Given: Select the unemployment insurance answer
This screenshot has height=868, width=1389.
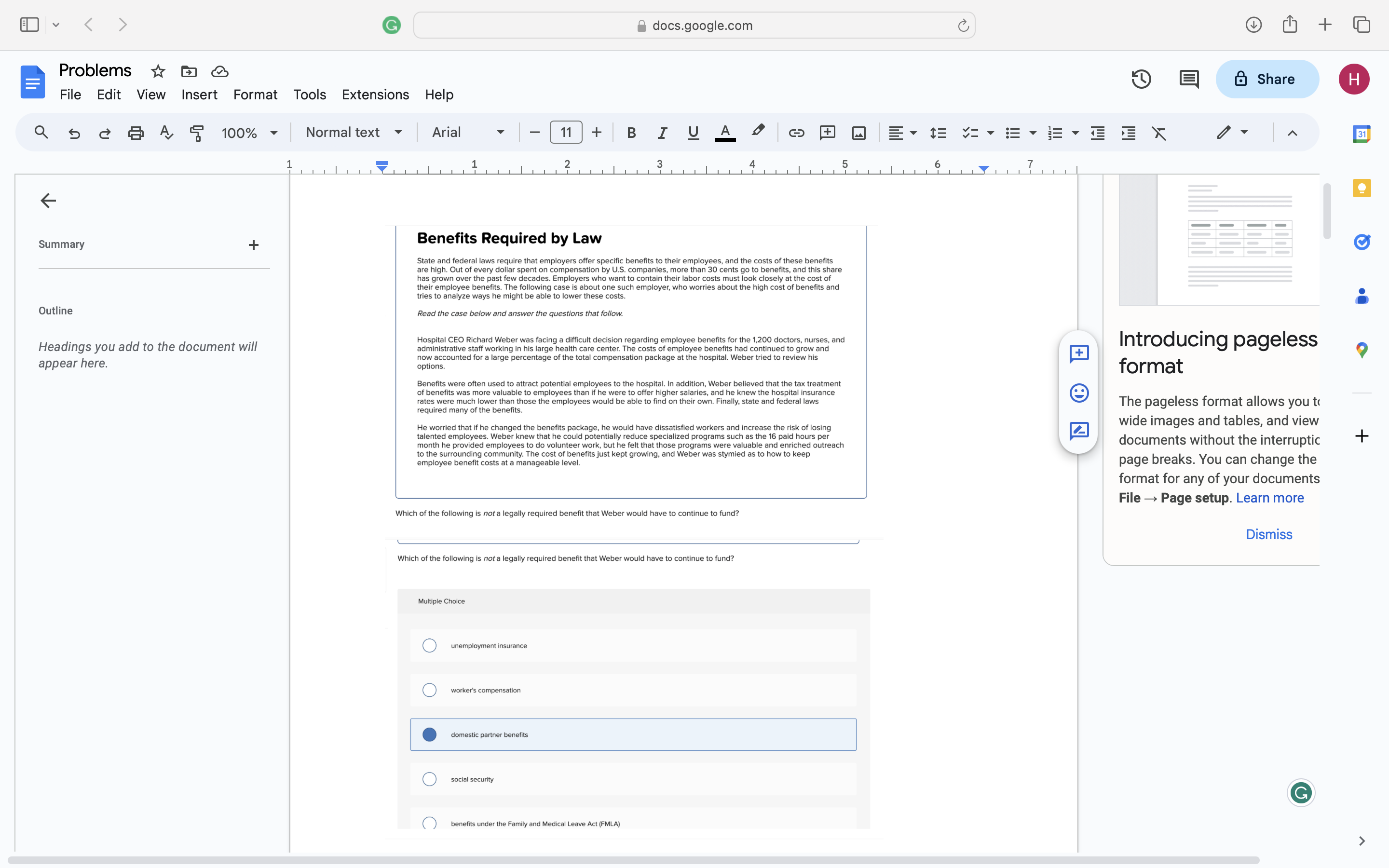Looking at the screenshot, I should (429, 645).
